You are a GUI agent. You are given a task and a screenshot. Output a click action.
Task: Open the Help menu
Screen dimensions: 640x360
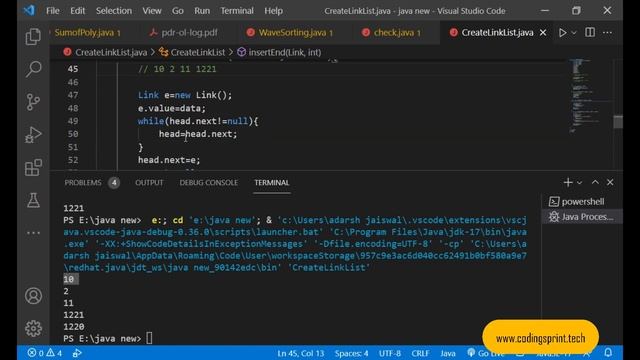pos(273,11)
